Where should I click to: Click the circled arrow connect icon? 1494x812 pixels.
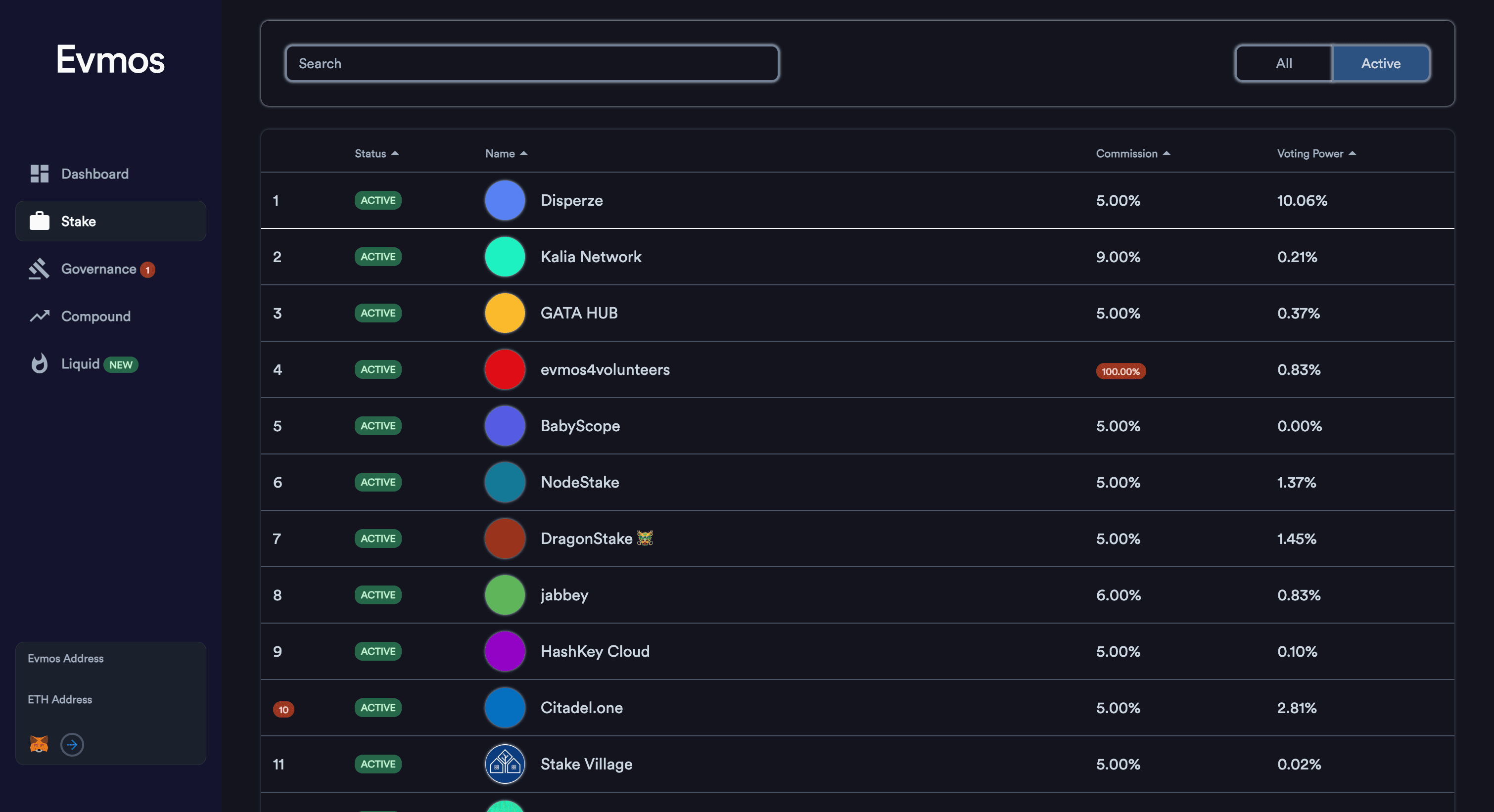72,744
